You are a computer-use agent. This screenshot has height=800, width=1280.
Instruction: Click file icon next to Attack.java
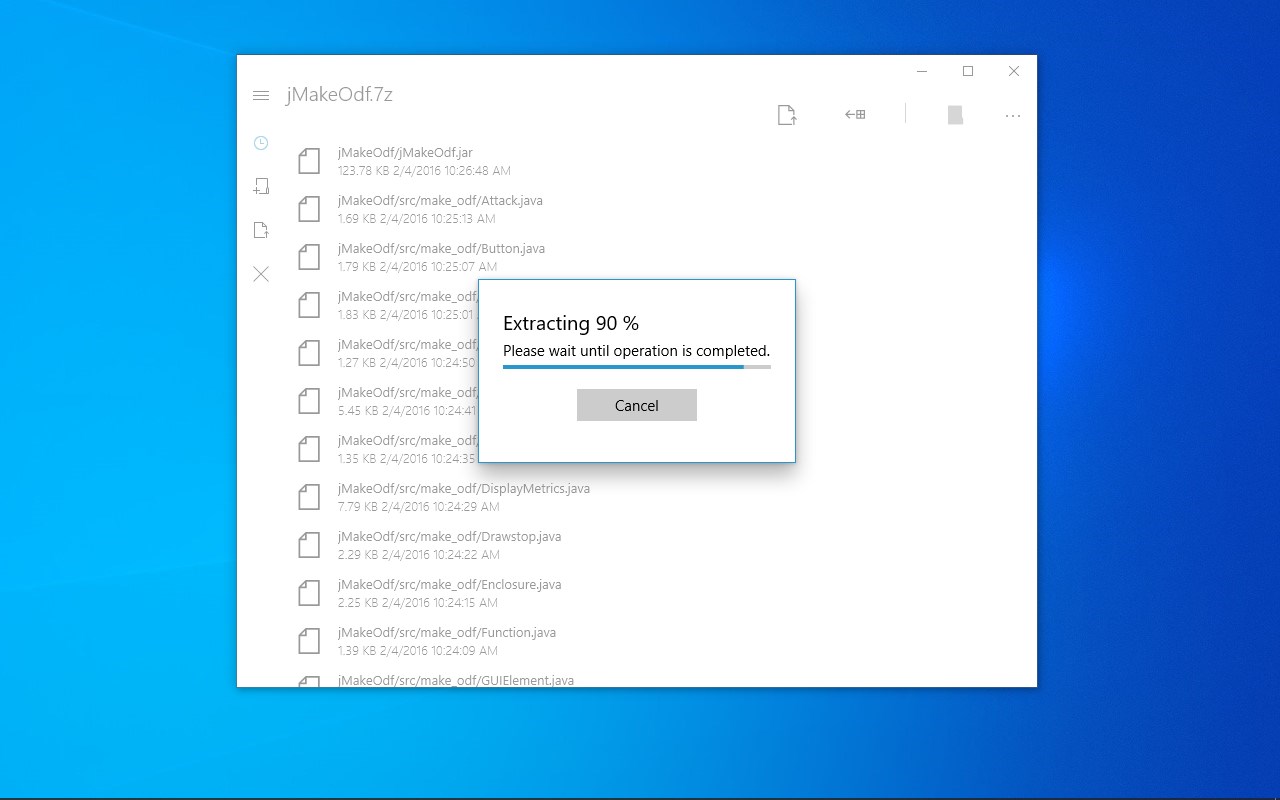click(309, 209)
